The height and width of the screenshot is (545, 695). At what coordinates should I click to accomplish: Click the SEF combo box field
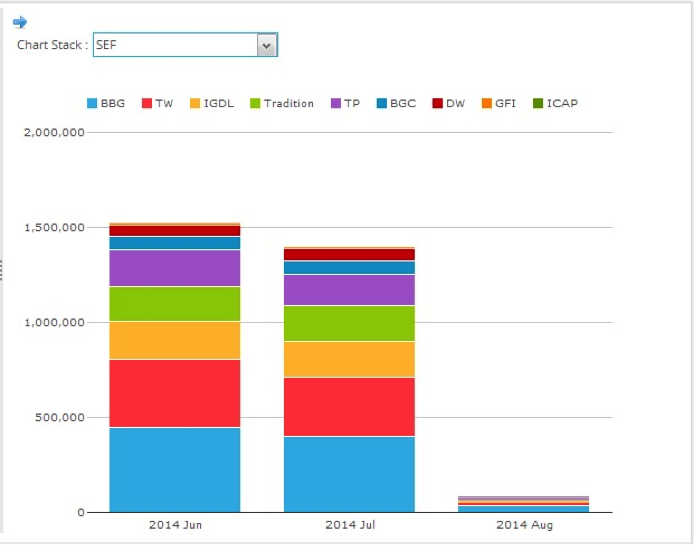click(x=185, y=45)
